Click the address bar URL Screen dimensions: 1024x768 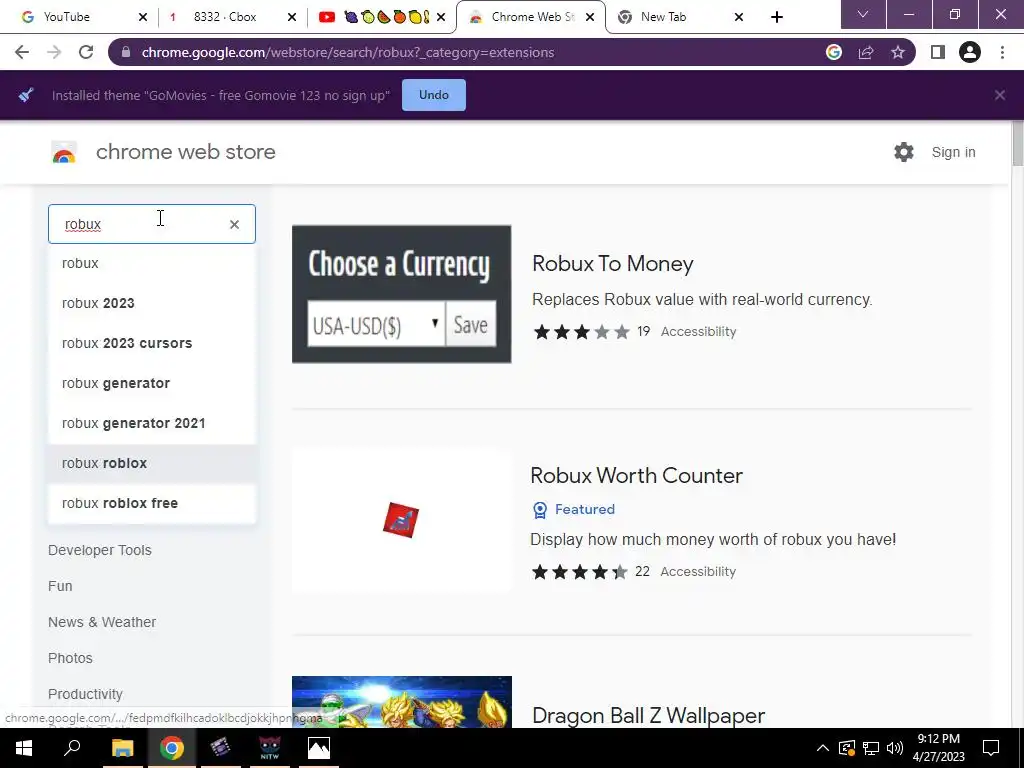[347, 52]
